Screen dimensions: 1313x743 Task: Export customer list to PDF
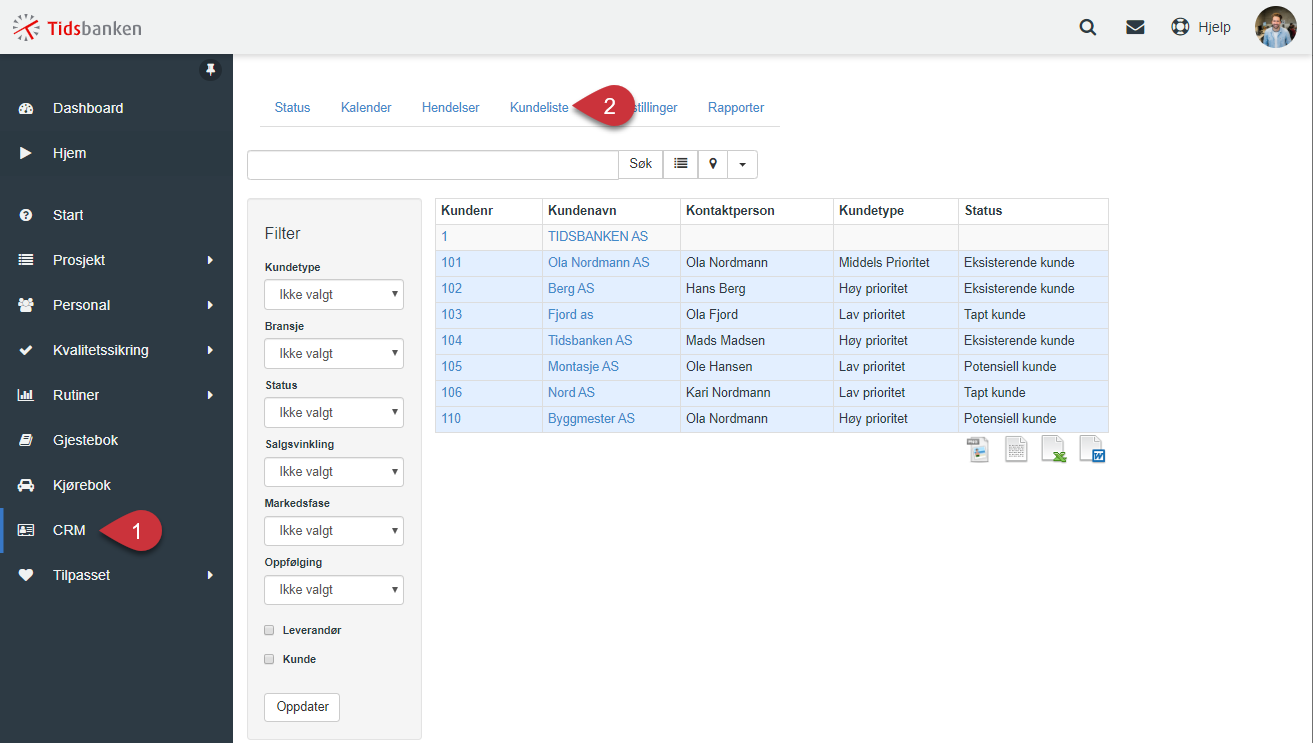coord(977,450)
